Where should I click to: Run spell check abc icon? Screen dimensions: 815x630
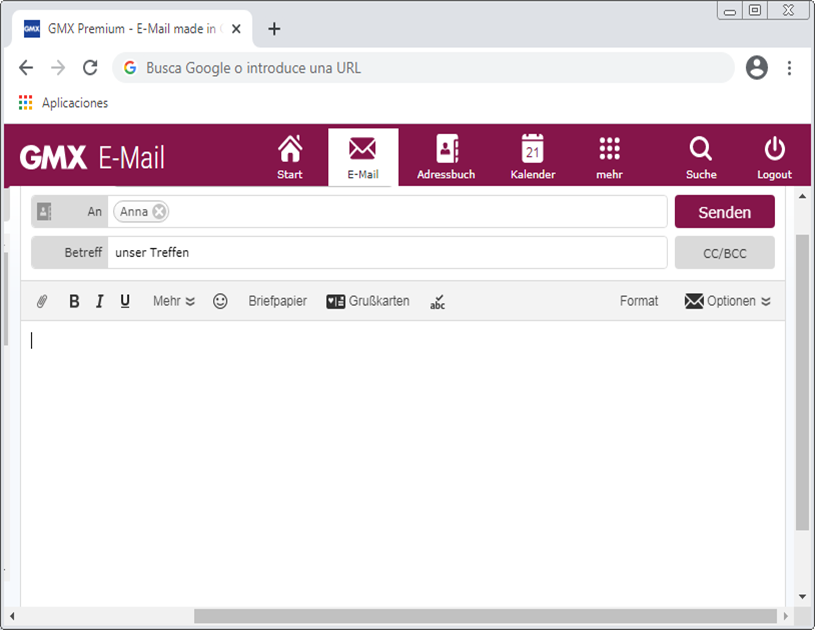[x=438, y=301]
